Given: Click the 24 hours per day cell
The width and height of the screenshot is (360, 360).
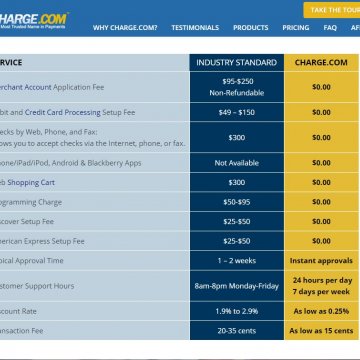Looking at the screenshot, I should tap(321, 286).
